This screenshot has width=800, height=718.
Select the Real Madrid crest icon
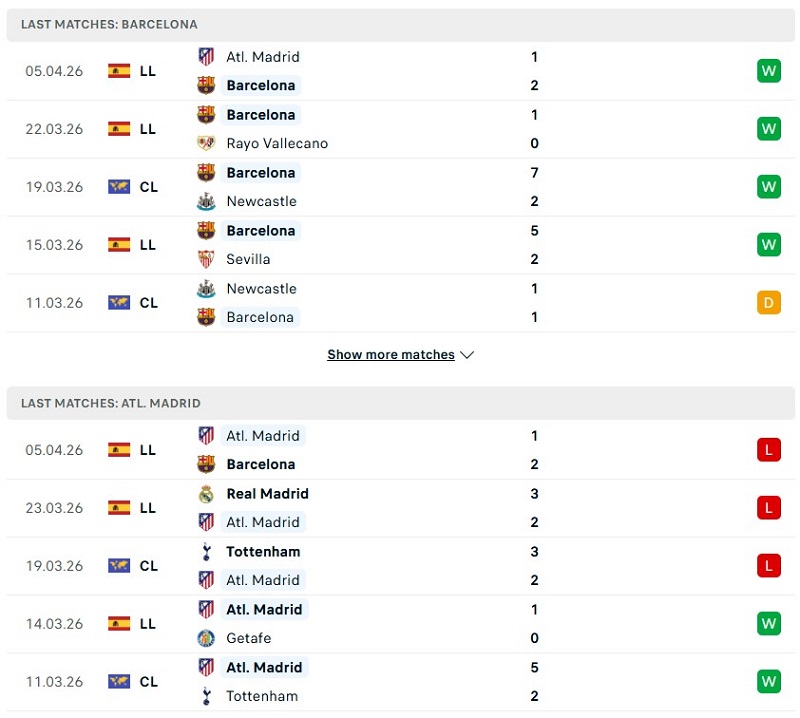click(x=205, y=494)
